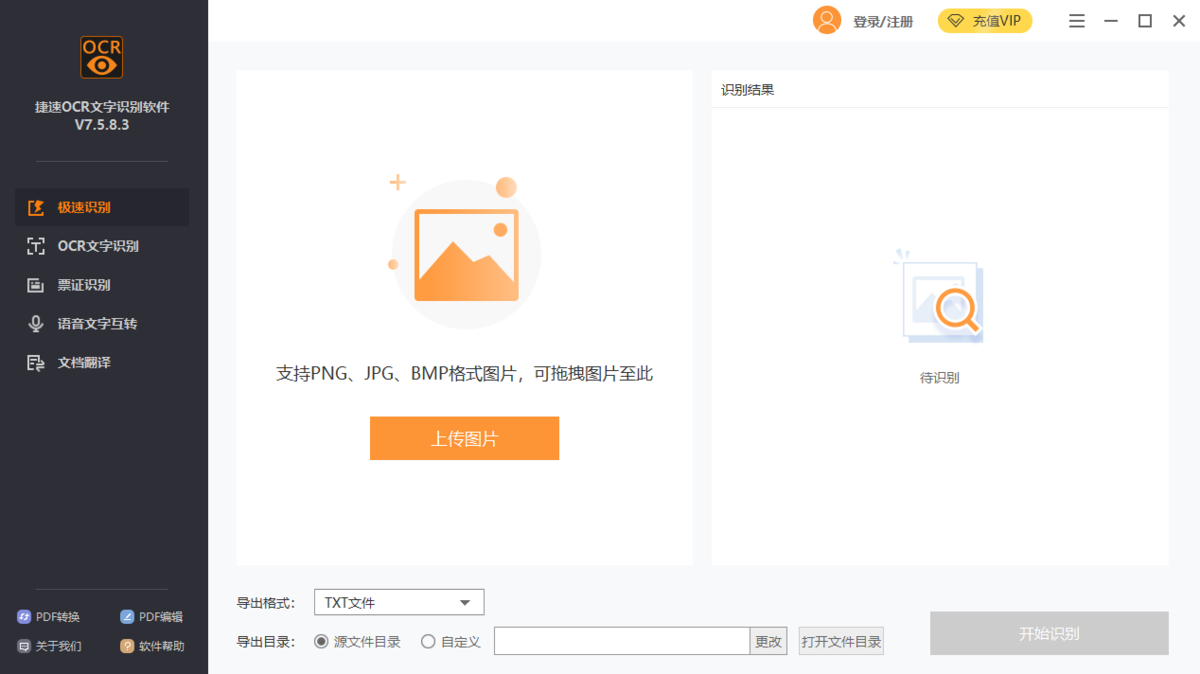Click the 上传图片 upload button
The height and width of the screenshot is (674, 1200).
pyautogui.click(x=464, y=438)
